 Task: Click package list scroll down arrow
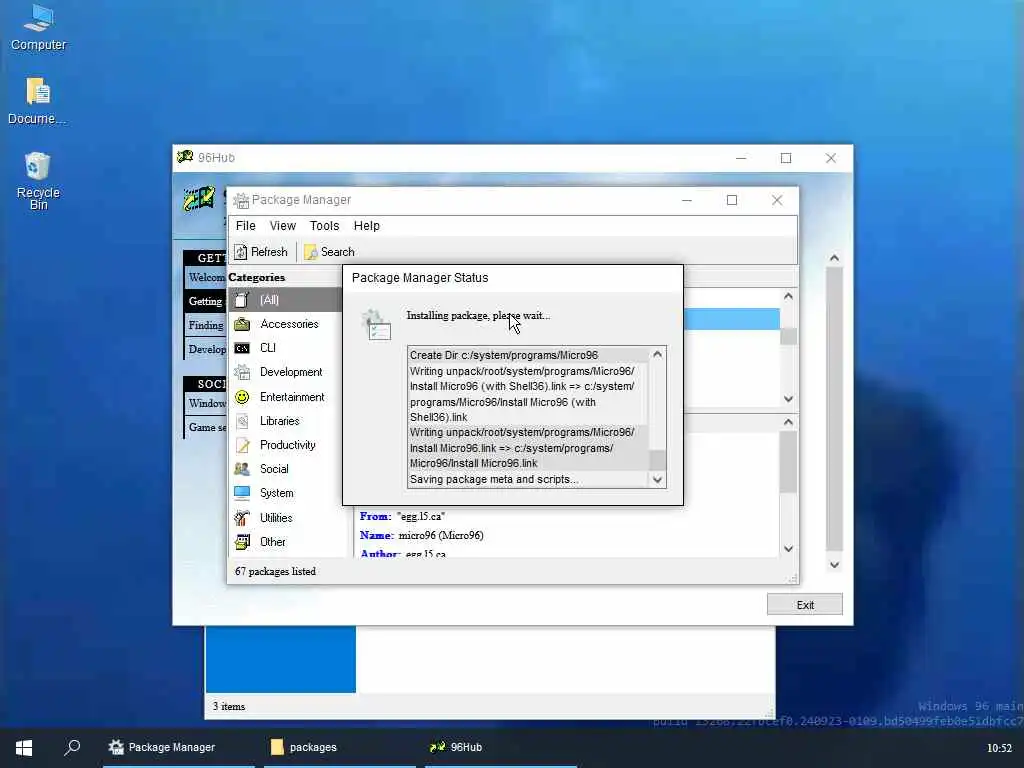point(788,399)
